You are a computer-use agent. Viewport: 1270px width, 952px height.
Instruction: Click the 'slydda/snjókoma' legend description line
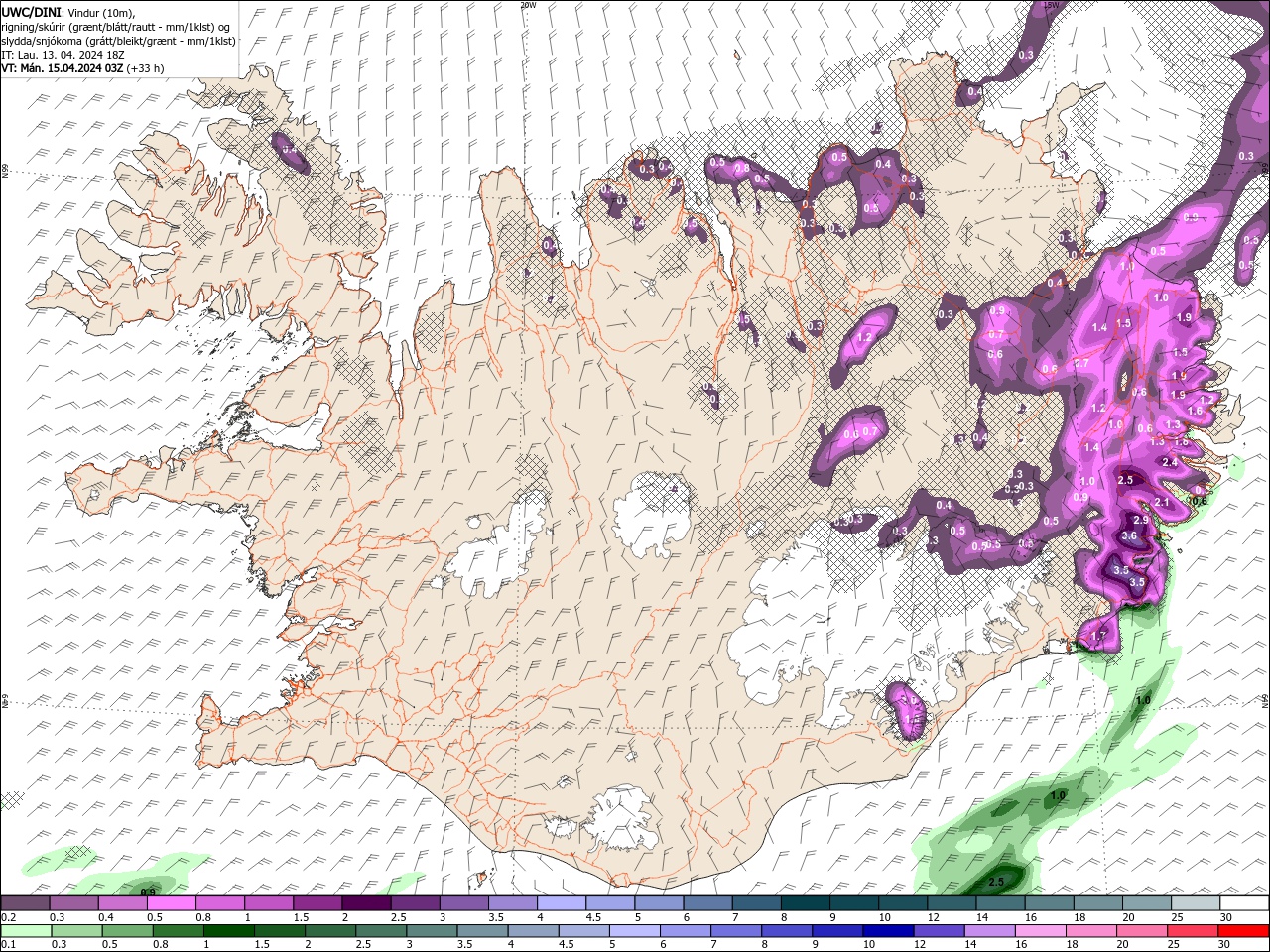click(x=118, y=41)
